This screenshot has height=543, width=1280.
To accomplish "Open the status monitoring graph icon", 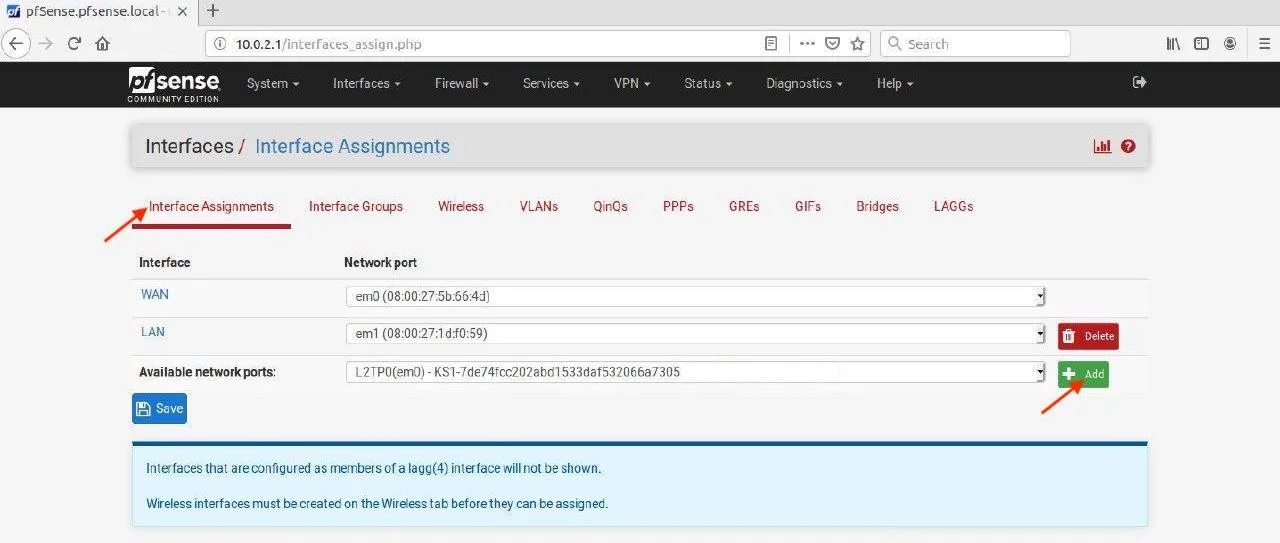I will point(1102,146).
